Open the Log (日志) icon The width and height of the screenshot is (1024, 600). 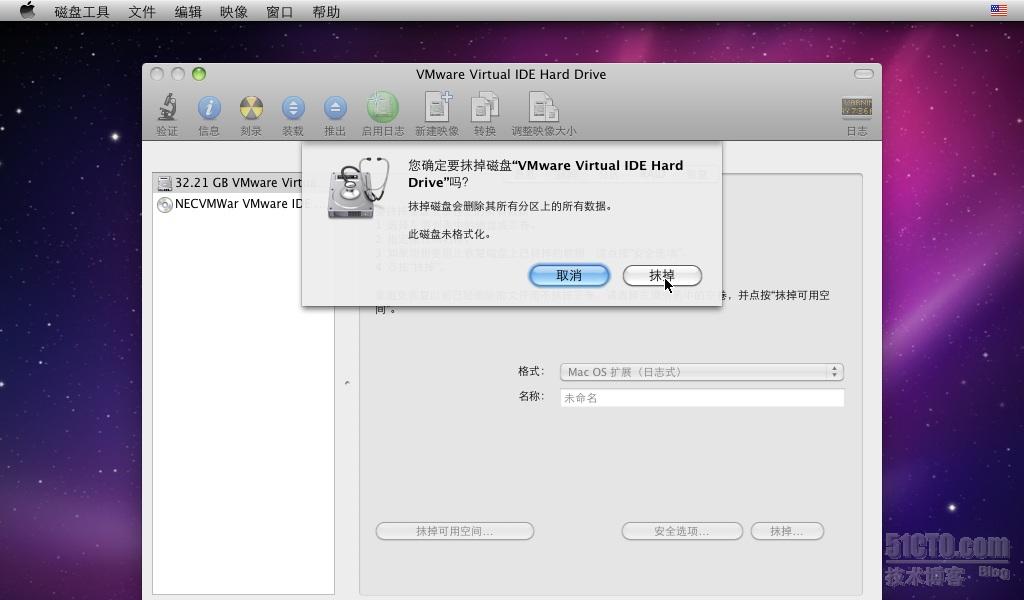point(857,108)
